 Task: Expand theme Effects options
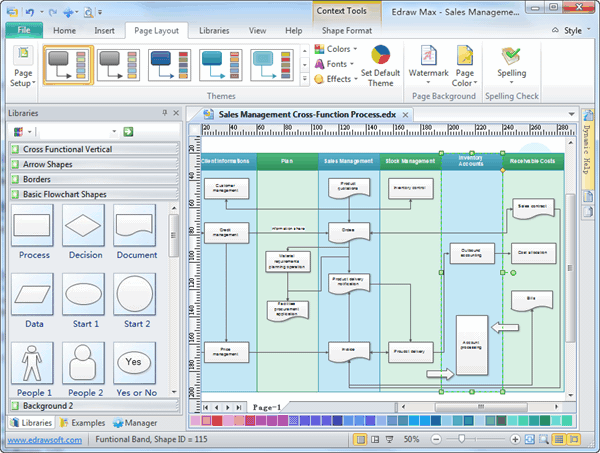(338, 79)
